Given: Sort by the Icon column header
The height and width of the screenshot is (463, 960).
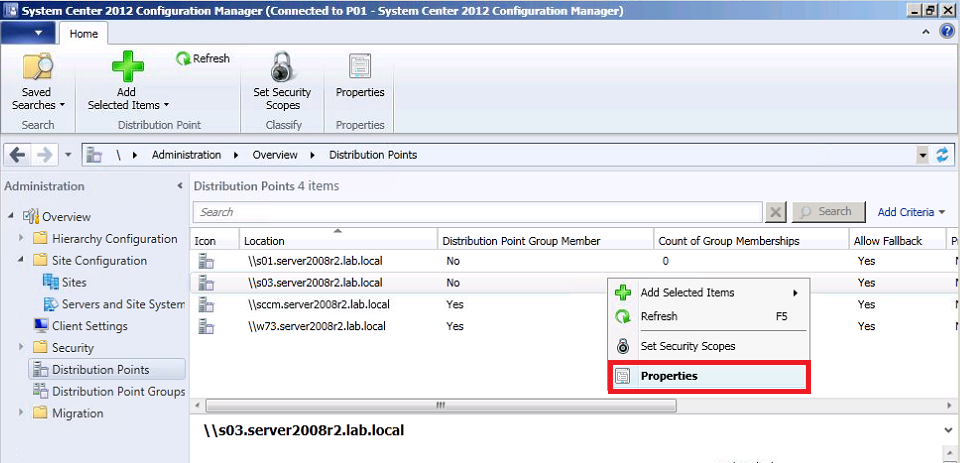Looking at the screenshot, I should (215, 240).
